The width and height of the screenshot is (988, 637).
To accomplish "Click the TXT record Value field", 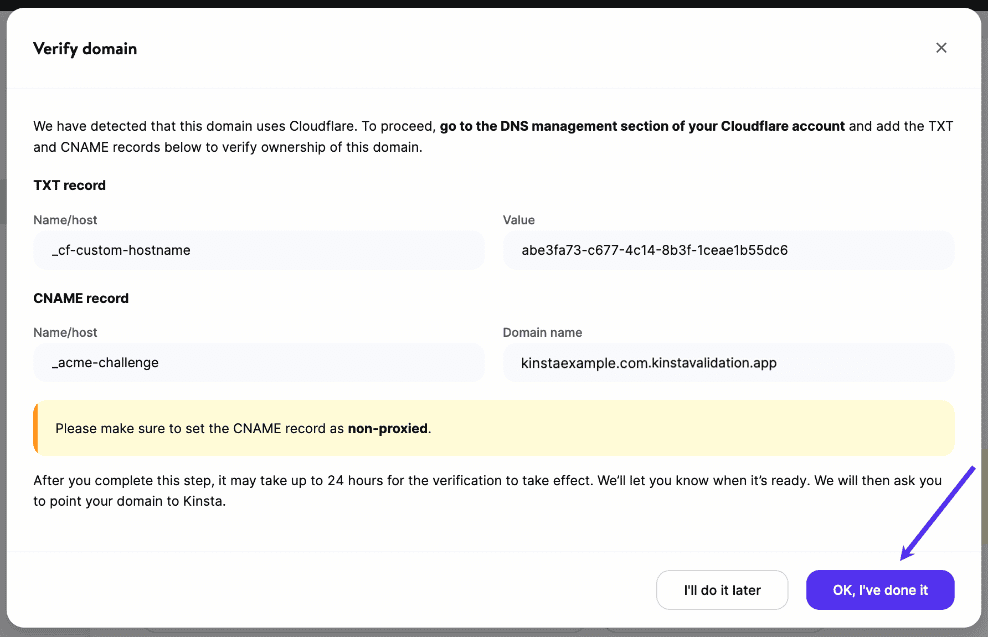I will click(728, 250).
